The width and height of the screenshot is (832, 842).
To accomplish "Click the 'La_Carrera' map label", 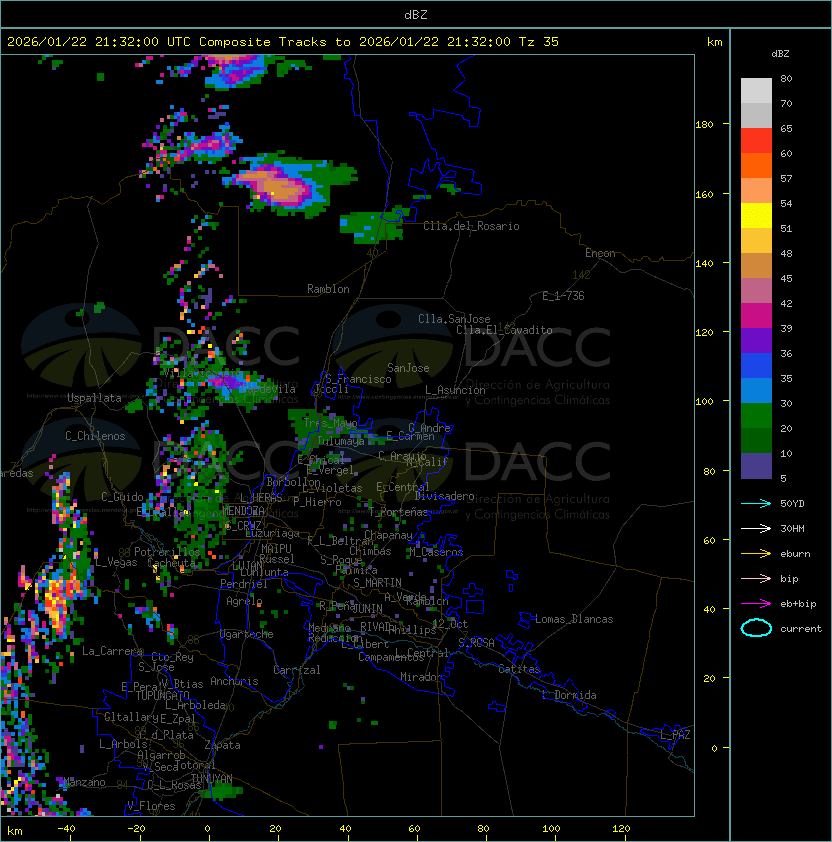I will (112, 651).
